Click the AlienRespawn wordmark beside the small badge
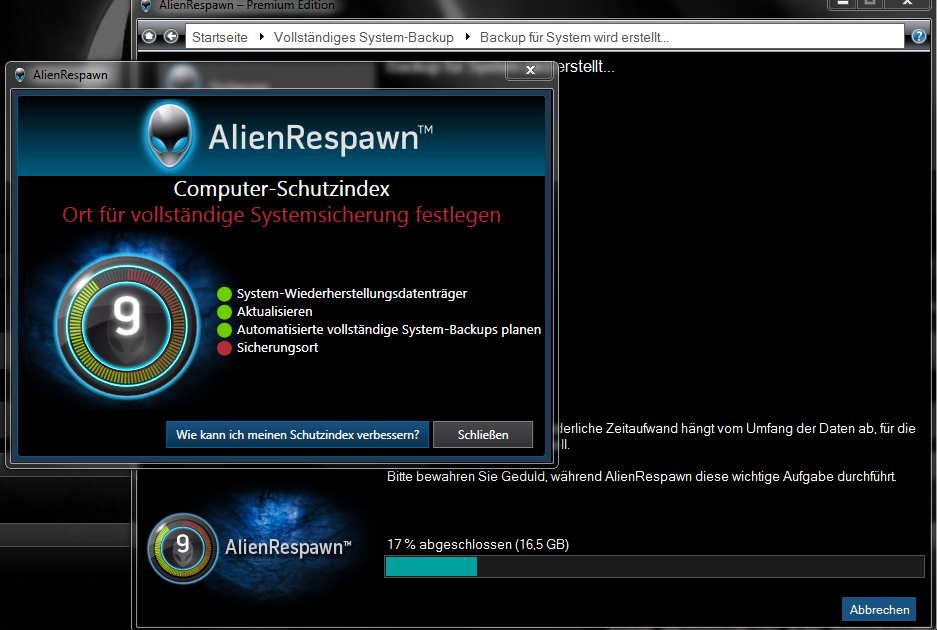 tap(288, 547)
